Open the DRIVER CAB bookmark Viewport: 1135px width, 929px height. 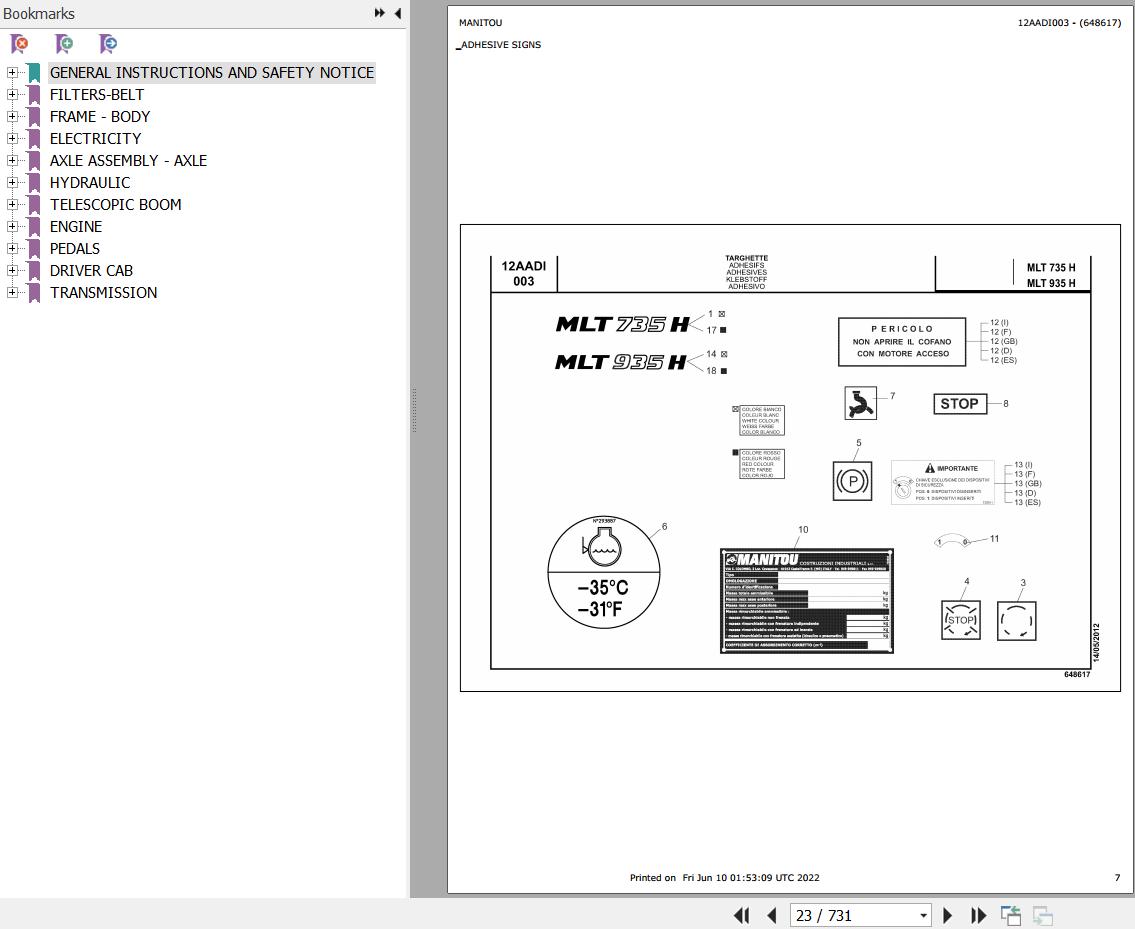pyautogui.click(x=91, y=271)
